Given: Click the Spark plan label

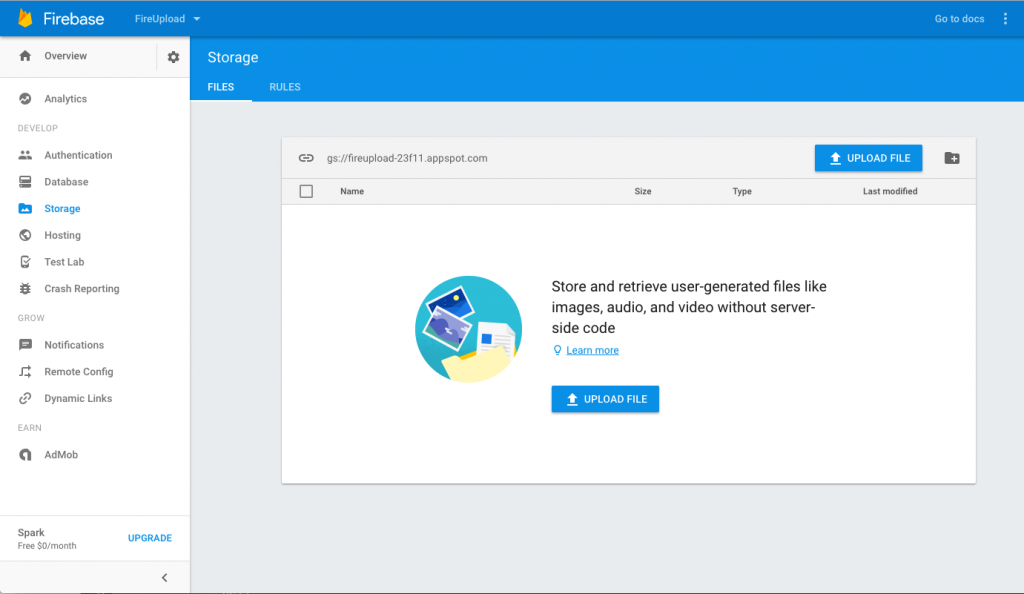Looking at the screenshot, I should 31,533.
